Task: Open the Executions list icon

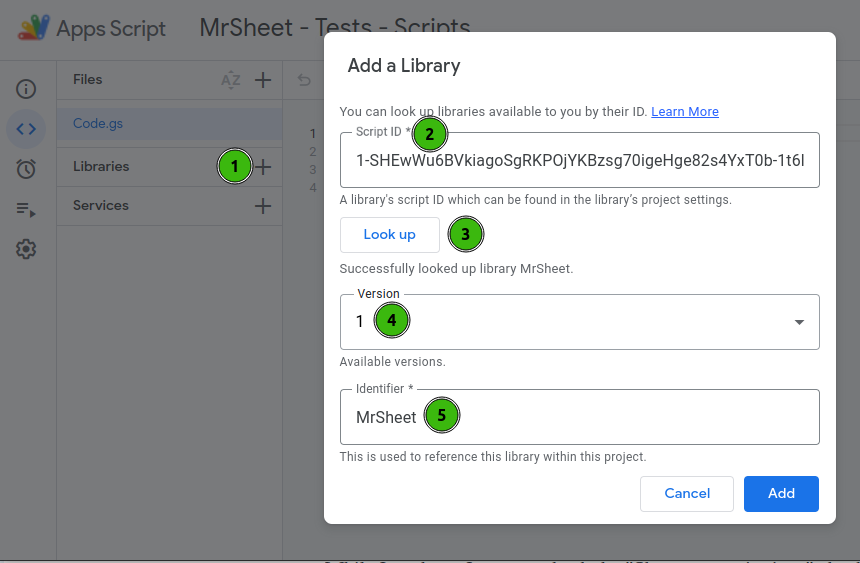Action: [x=26, y=209]
